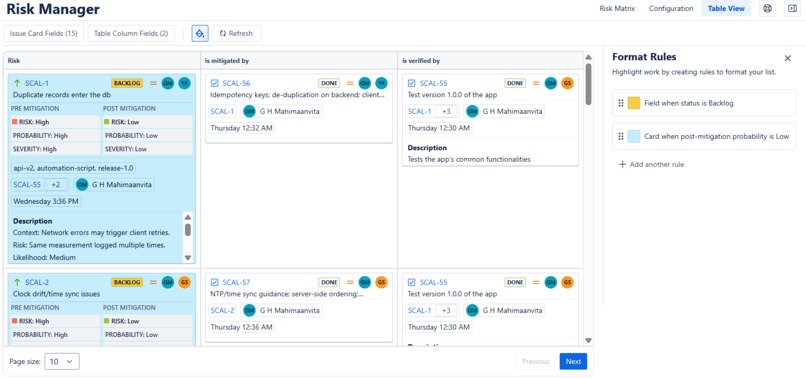Click the YK avatar on SCAL-56 card

[381, 83]
